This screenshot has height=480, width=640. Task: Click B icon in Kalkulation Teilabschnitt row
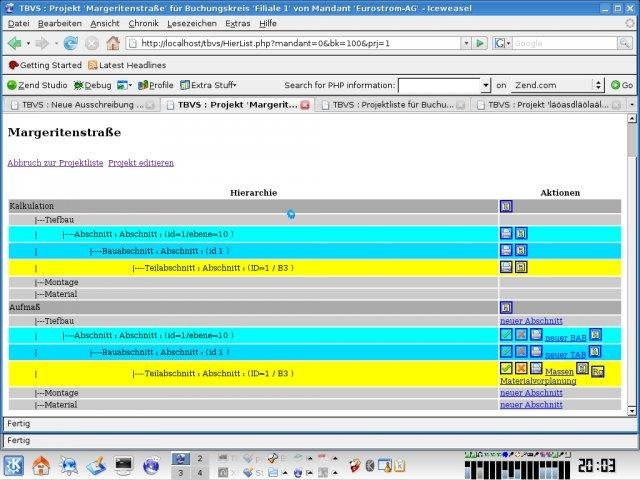click(521, 267)
